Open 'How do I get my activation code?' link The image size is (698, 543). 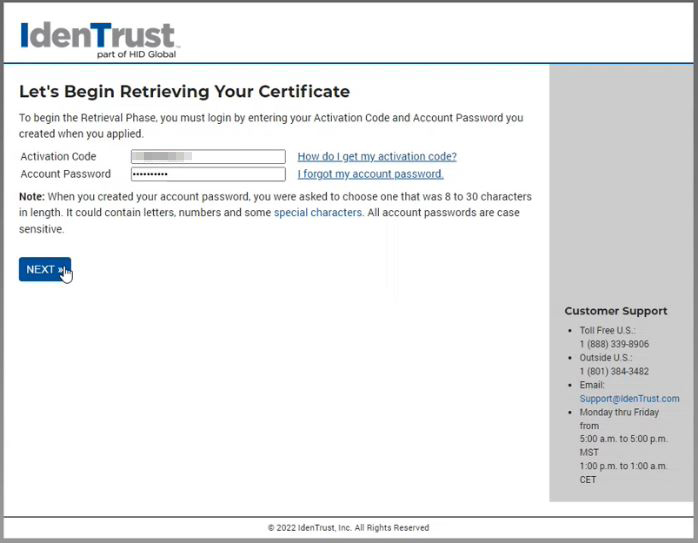(x=376, y=157)
